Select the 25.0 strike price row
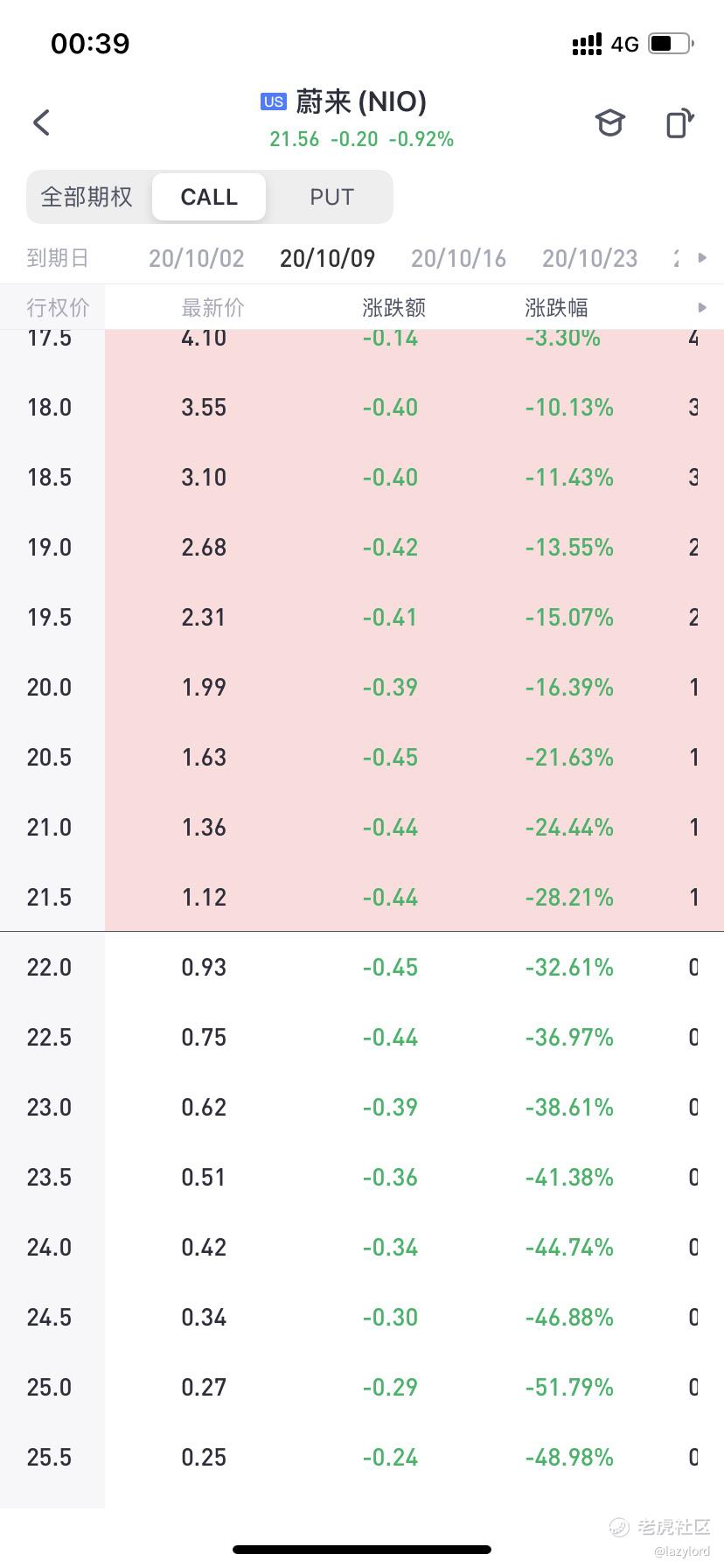724x1568 pixels. pos(362,1387)
